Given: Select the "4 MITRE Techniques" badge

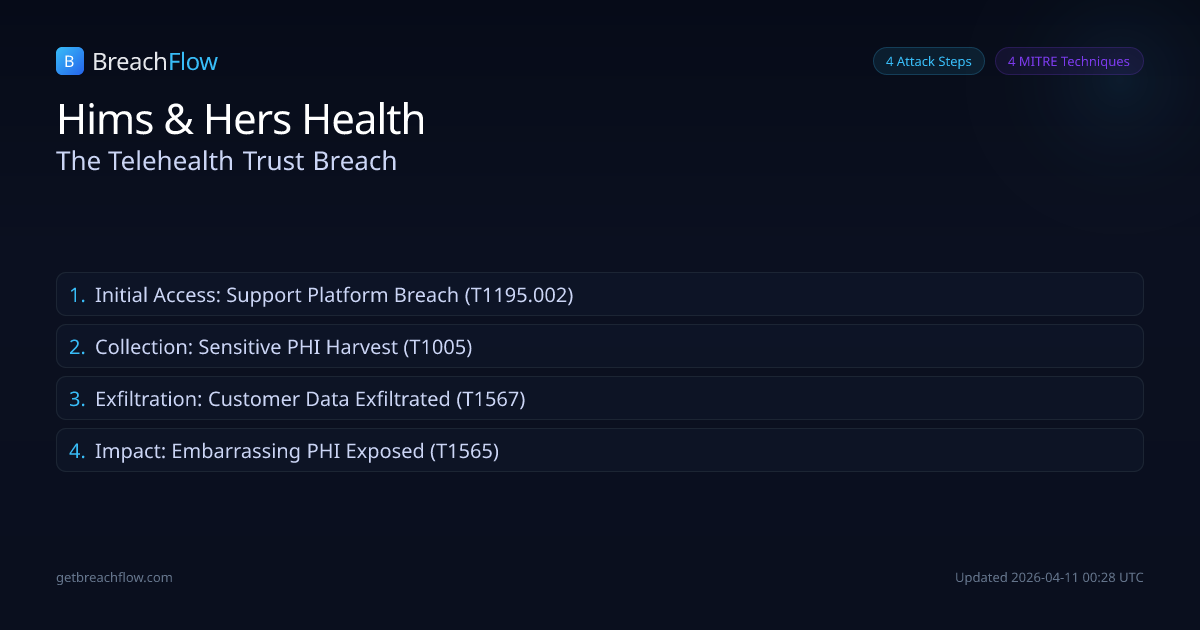Looking at the screenshot, I should click(1068, 61).
